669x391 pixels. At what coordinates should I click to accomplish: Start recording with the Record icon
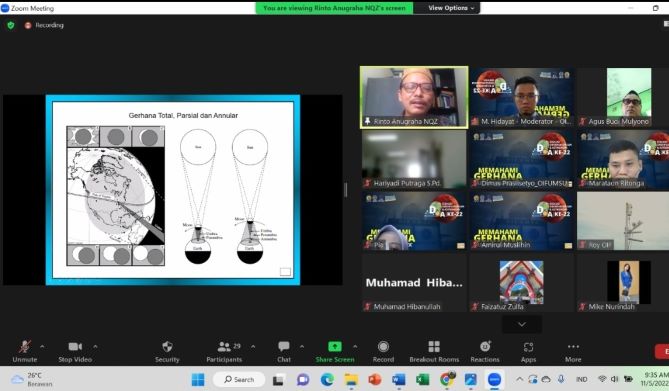click(383, 347)
